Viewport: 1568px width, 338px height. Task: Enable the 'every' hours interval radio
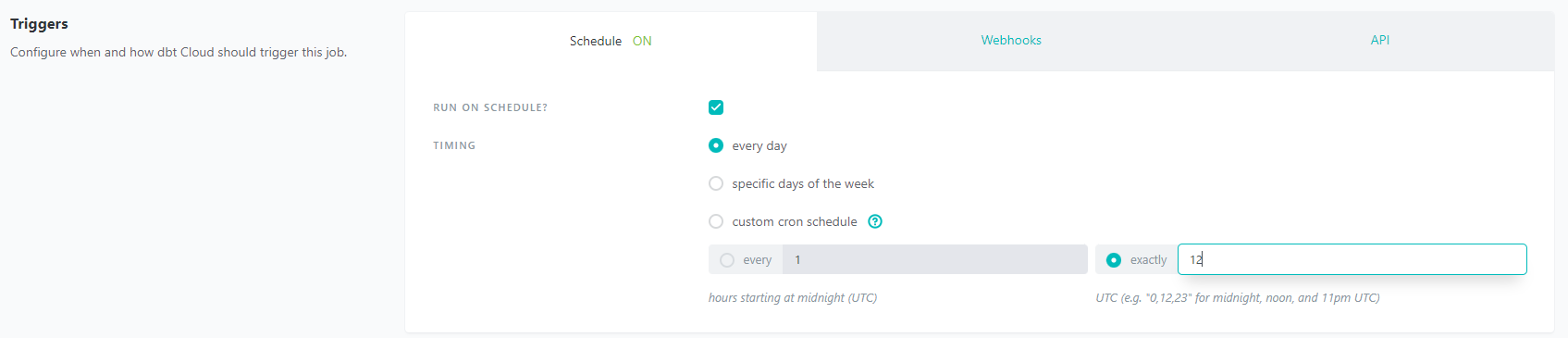[x=727, y=260]
